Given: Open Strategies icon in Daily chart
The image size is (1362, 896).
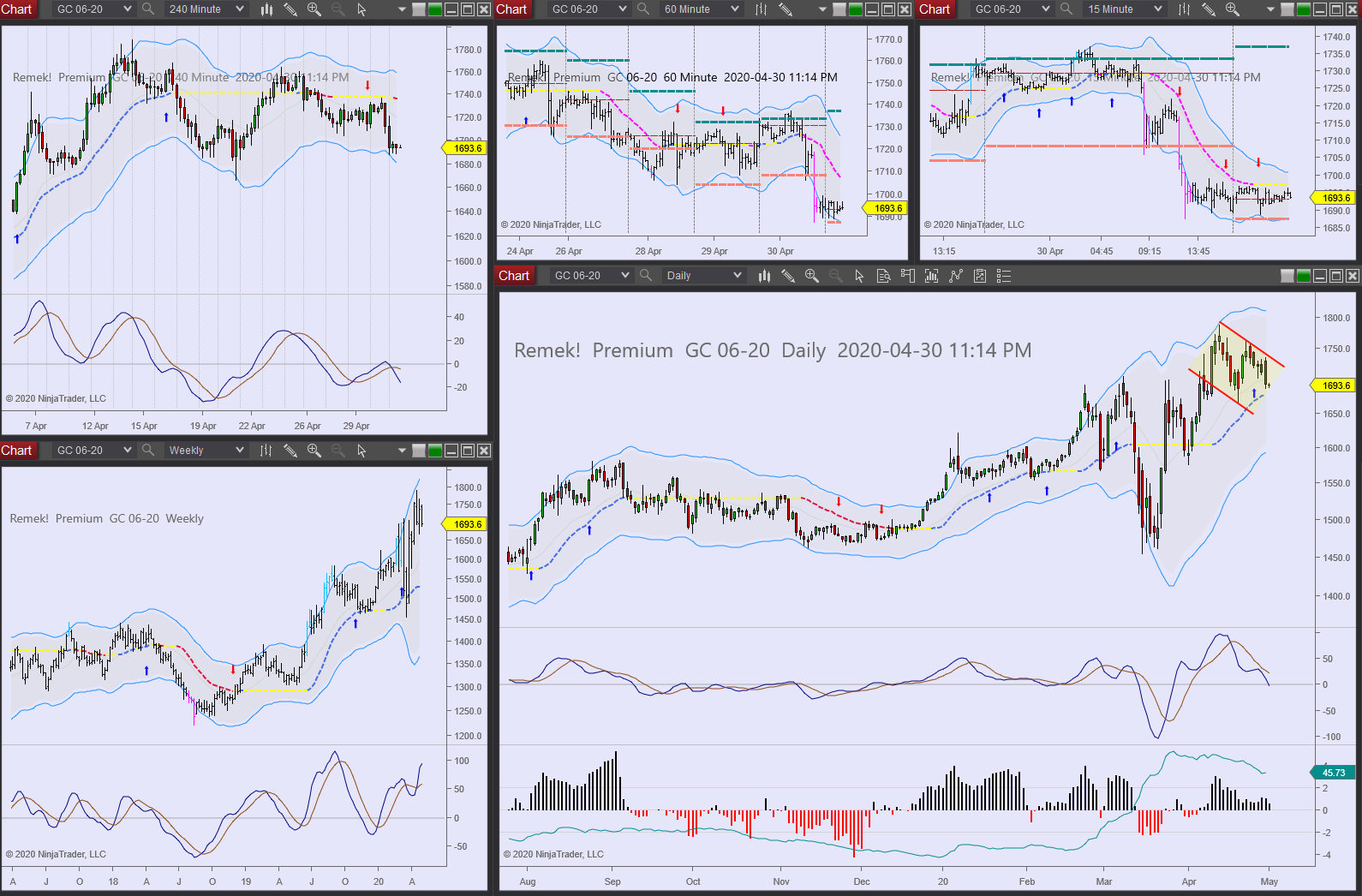Looking at the screenshot, I should coord(980,276).
